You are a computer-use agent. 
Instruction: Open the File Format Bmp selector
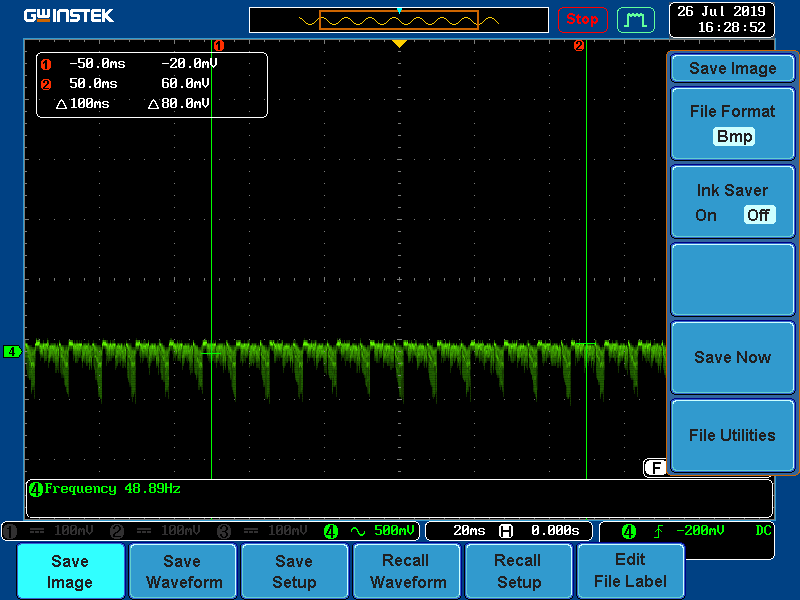(x=733, y=124)
